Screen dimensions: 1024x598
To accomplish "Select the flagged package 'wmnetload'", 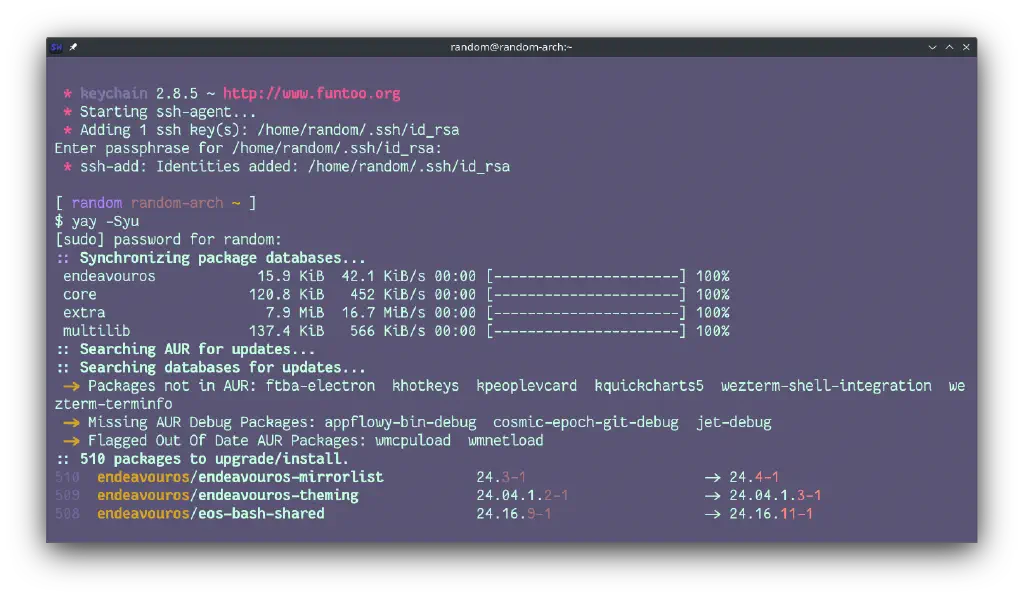I will tap(505, 441).
